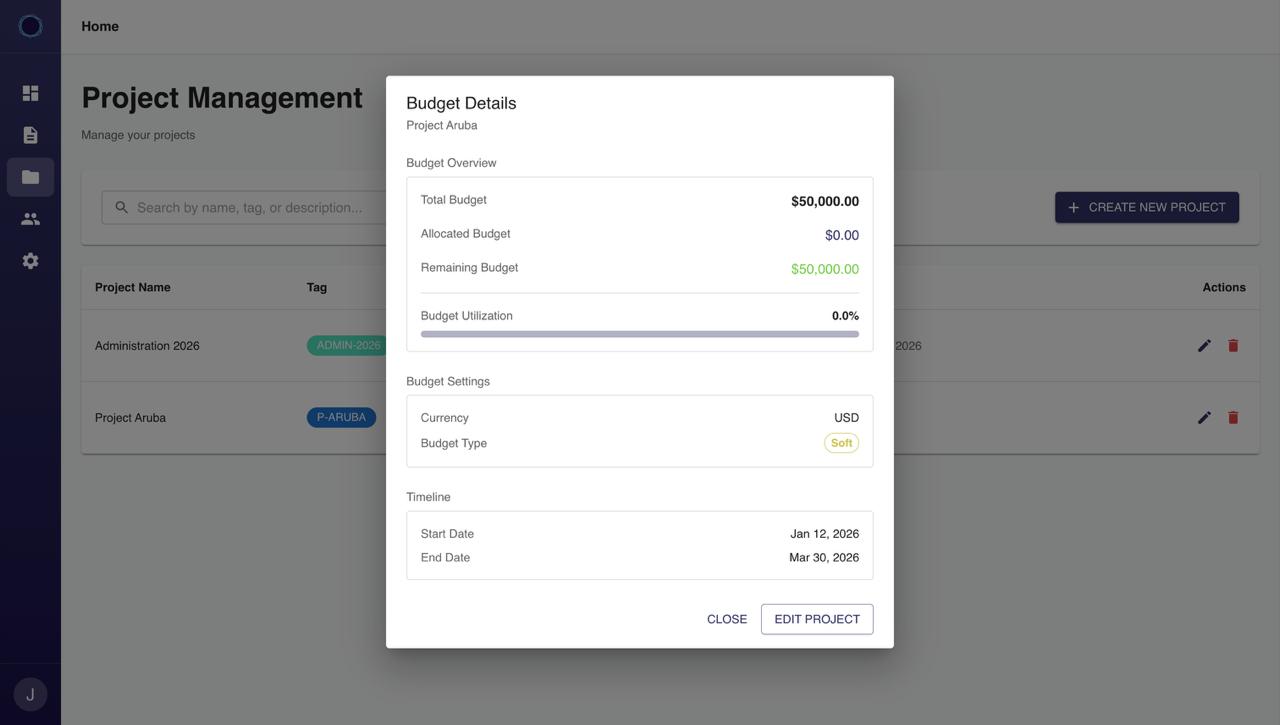Click the Budget Utilization progress bar
This screenshot has height=725, width=1280.
(x=640, y=334)
